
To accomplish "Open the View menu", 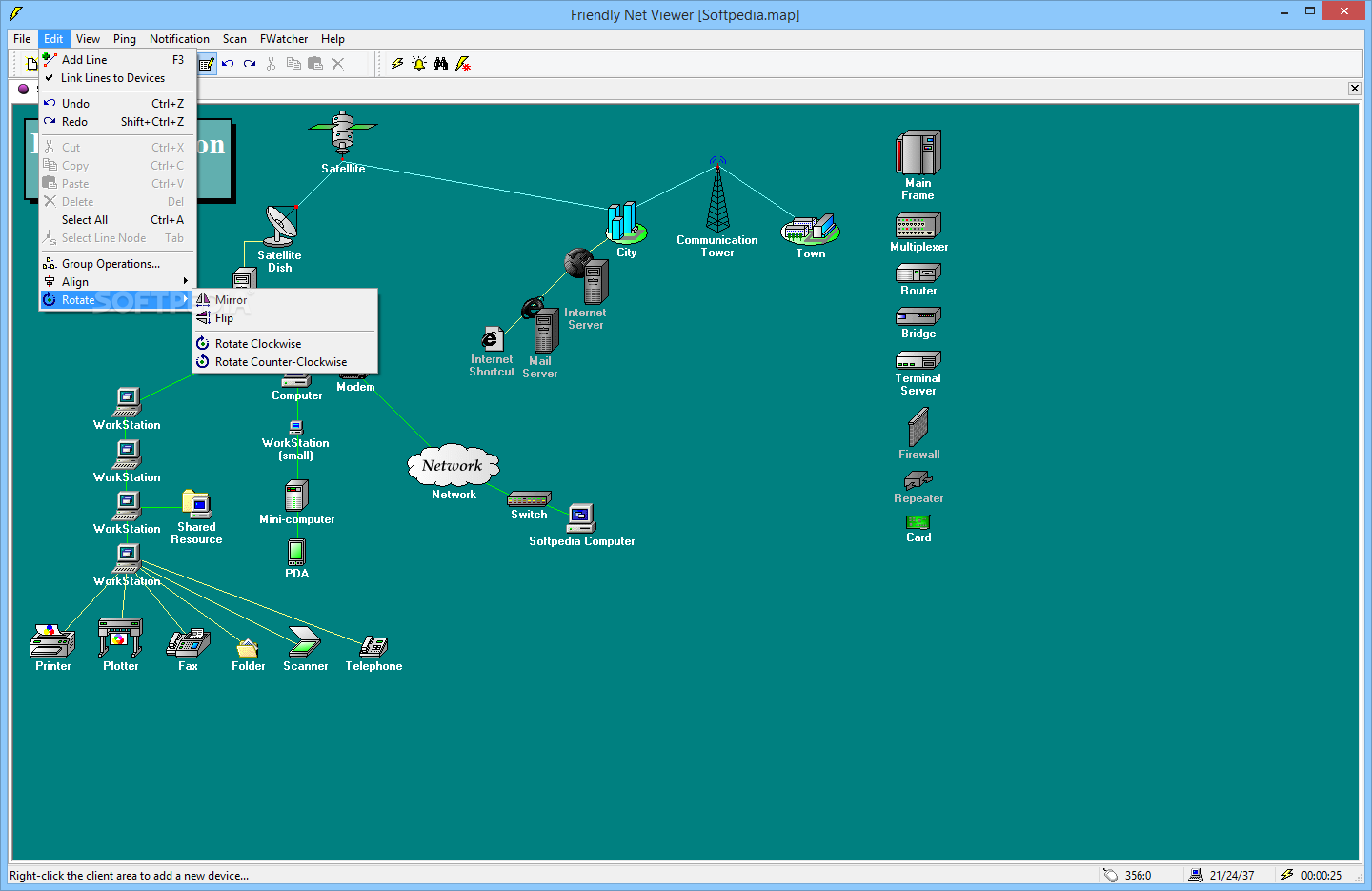I will 88,39.
